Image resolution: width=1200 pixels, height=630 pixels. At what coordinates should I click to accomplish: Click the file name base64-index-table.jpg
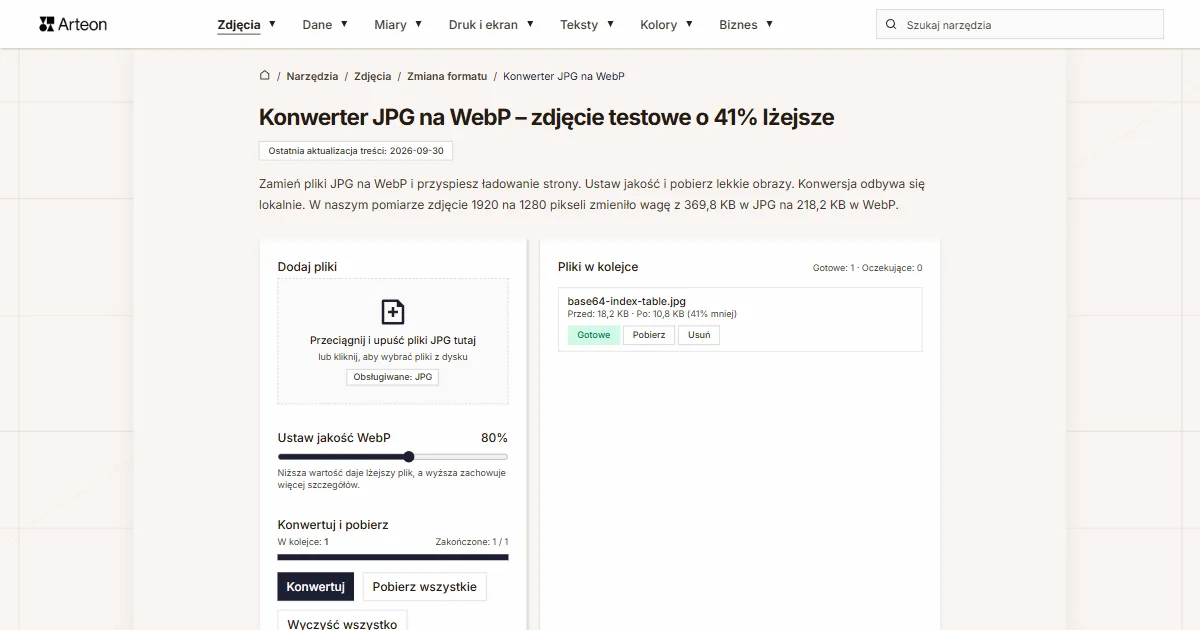[x=627, y=301]
